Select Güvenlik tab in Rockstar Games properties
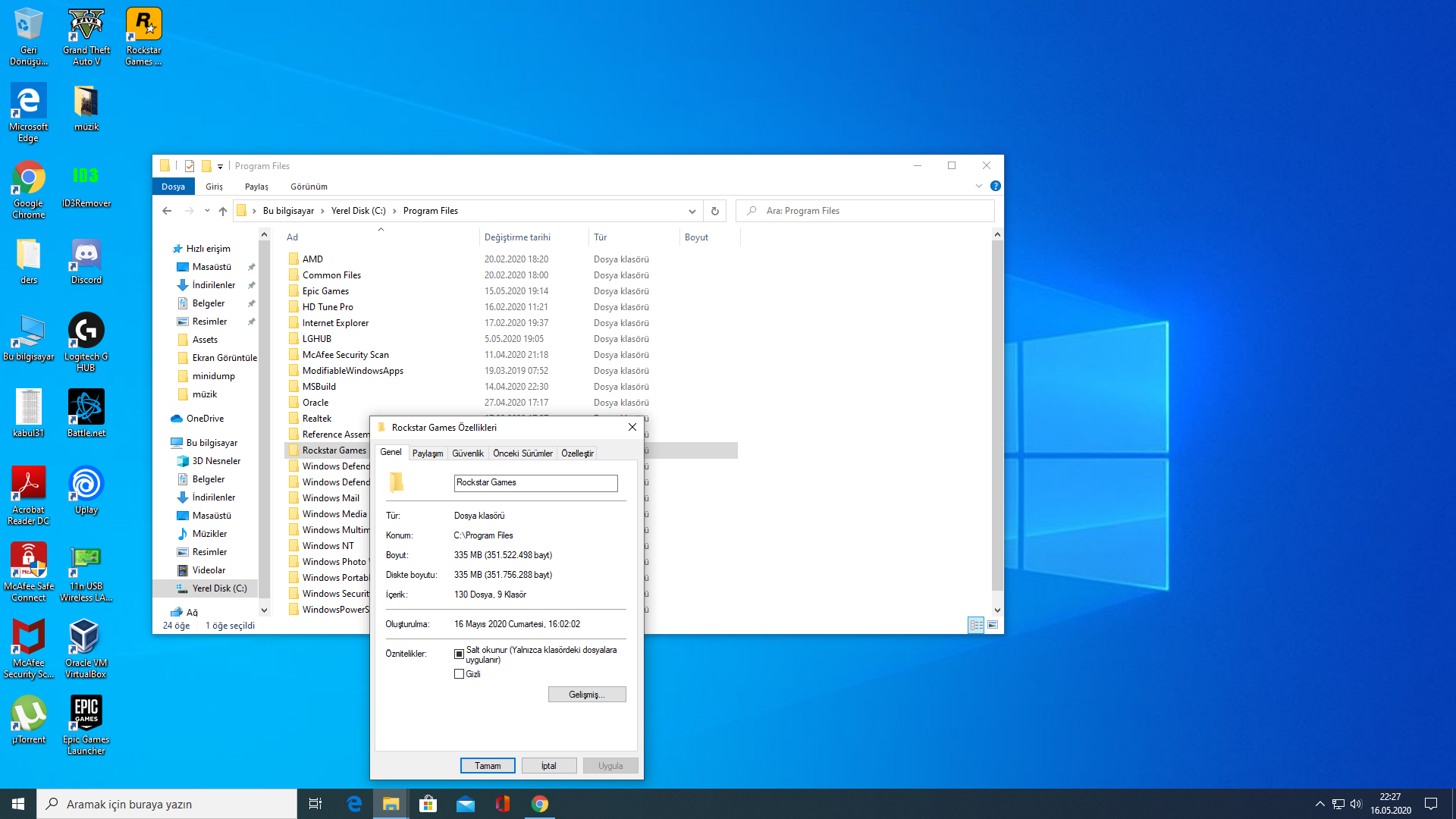The height and width of the screenshot is (819, 1456). point(467,453)
